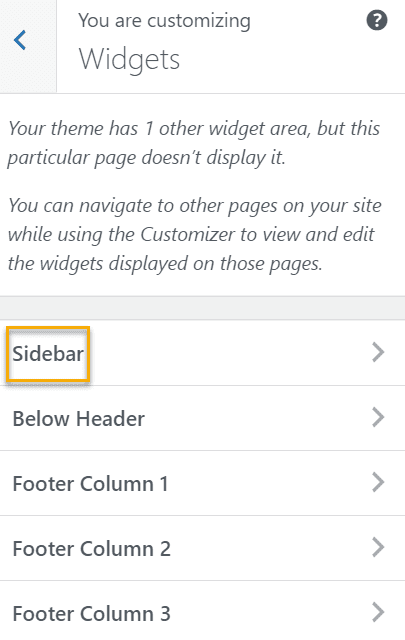Open the help question mark icon
The height and width of the screenshot is (640, 405).
pos(377,20)
